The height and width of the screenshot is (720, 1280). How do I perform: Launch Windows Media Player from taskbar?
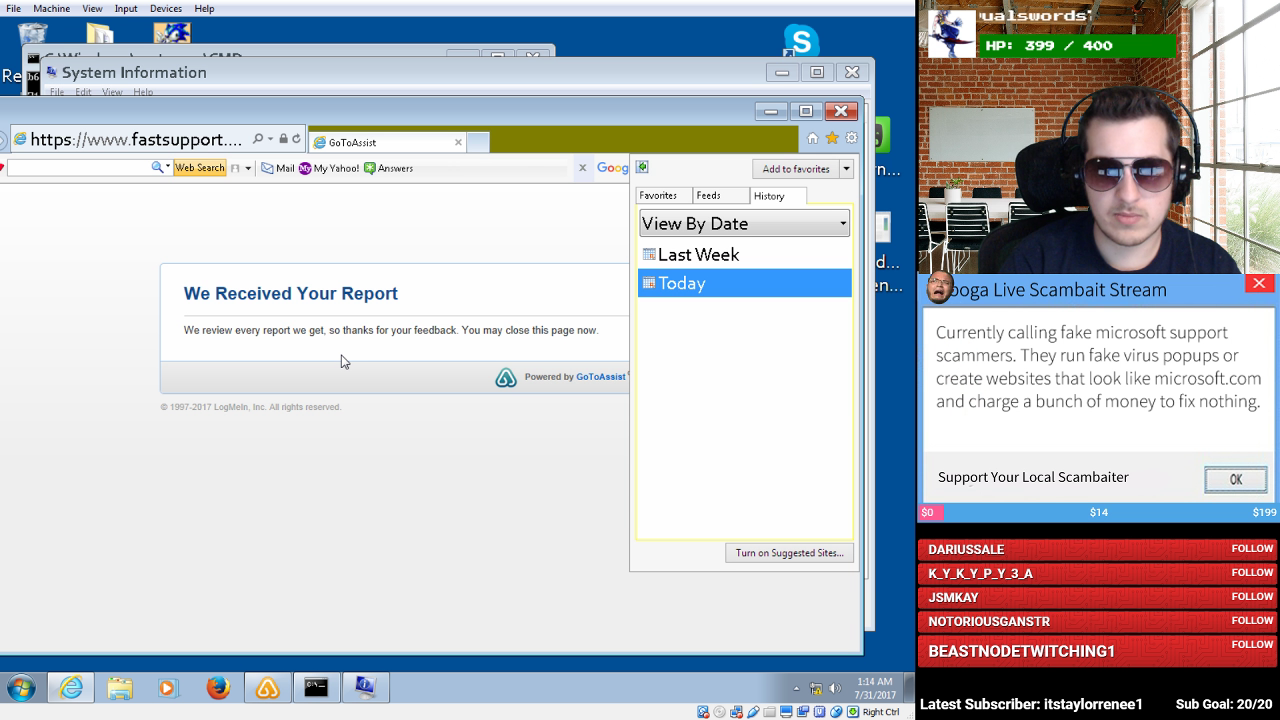coord(168,688)
